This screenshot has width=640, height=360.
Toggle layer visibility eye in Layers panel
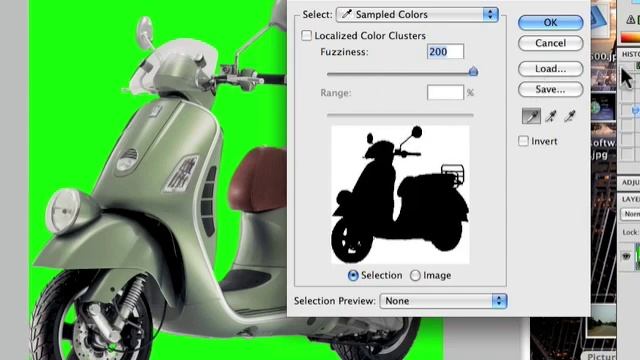(627, 256)
